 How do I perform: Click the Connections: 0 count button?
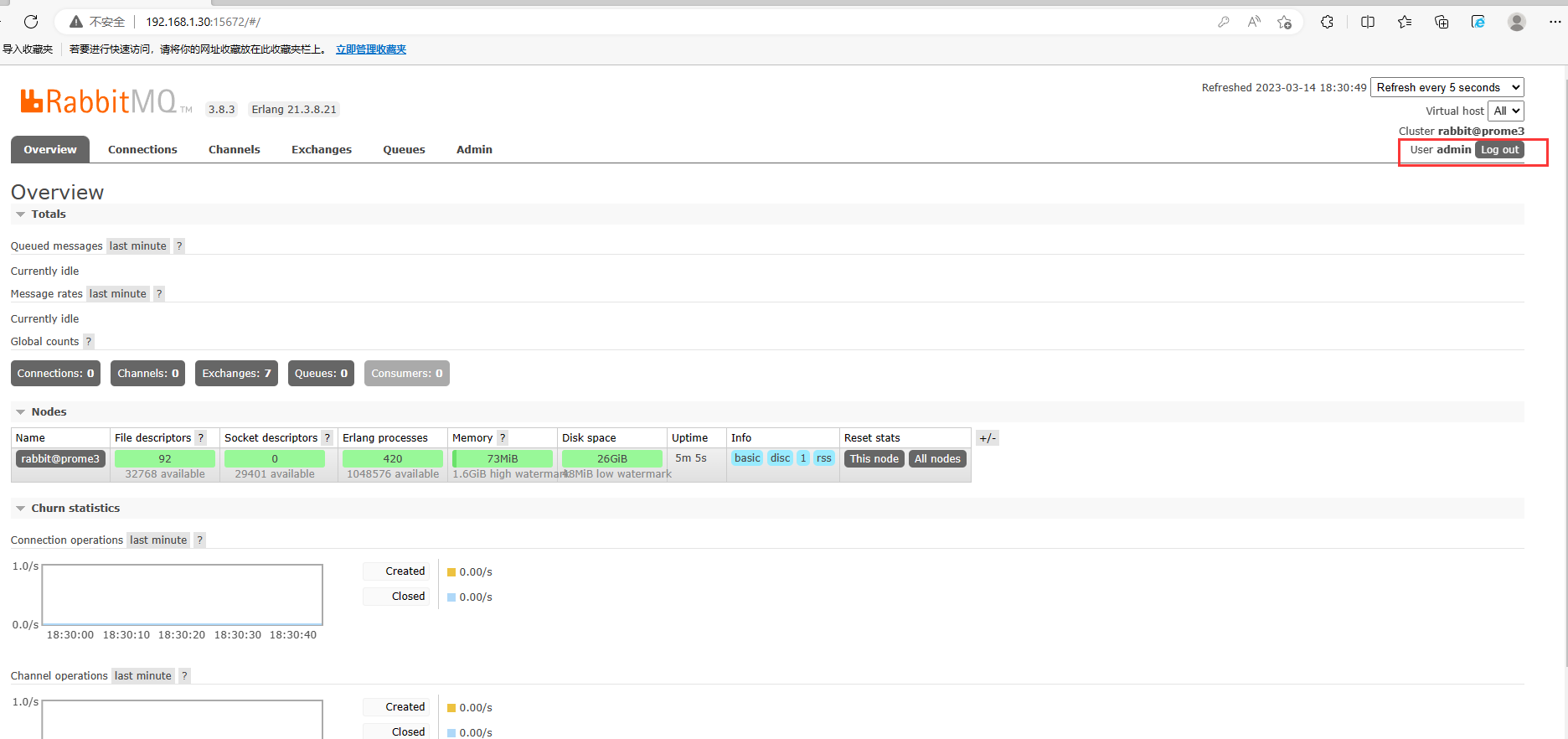(55, 373)
